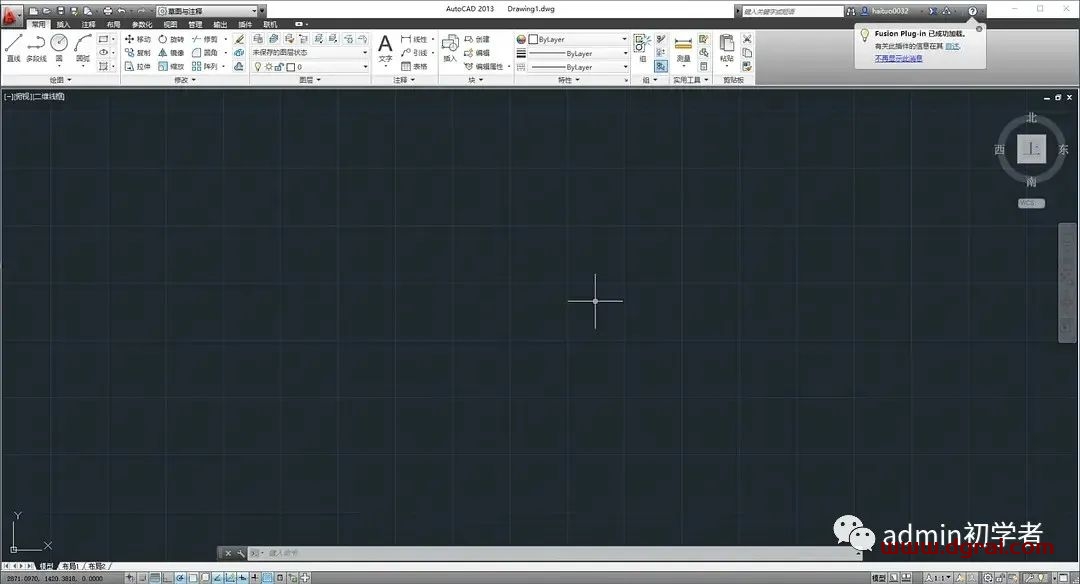Click the Fillet (圆角) tool
The height and width of the screenshot is (584, 1080).
(x=205, y=53)
